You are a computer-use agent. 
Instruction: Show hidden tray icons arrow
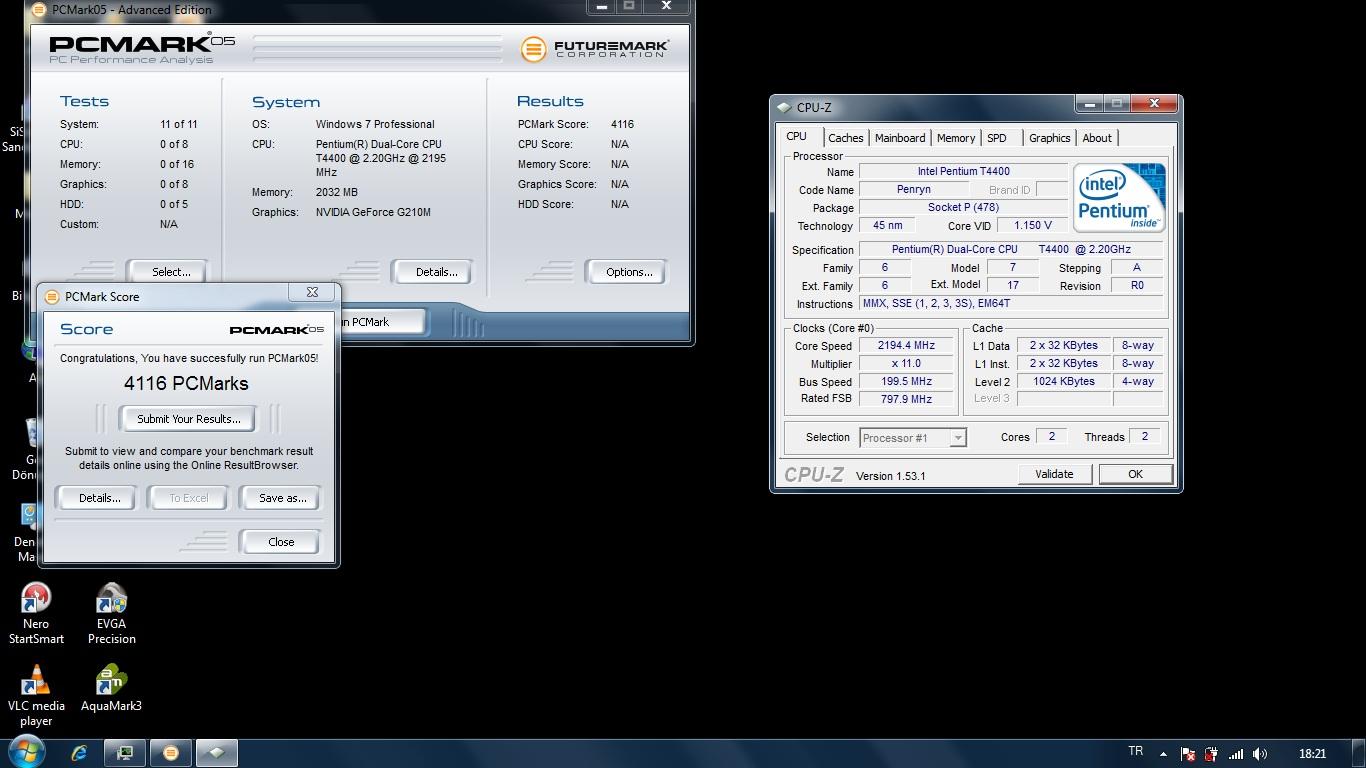1163,754
